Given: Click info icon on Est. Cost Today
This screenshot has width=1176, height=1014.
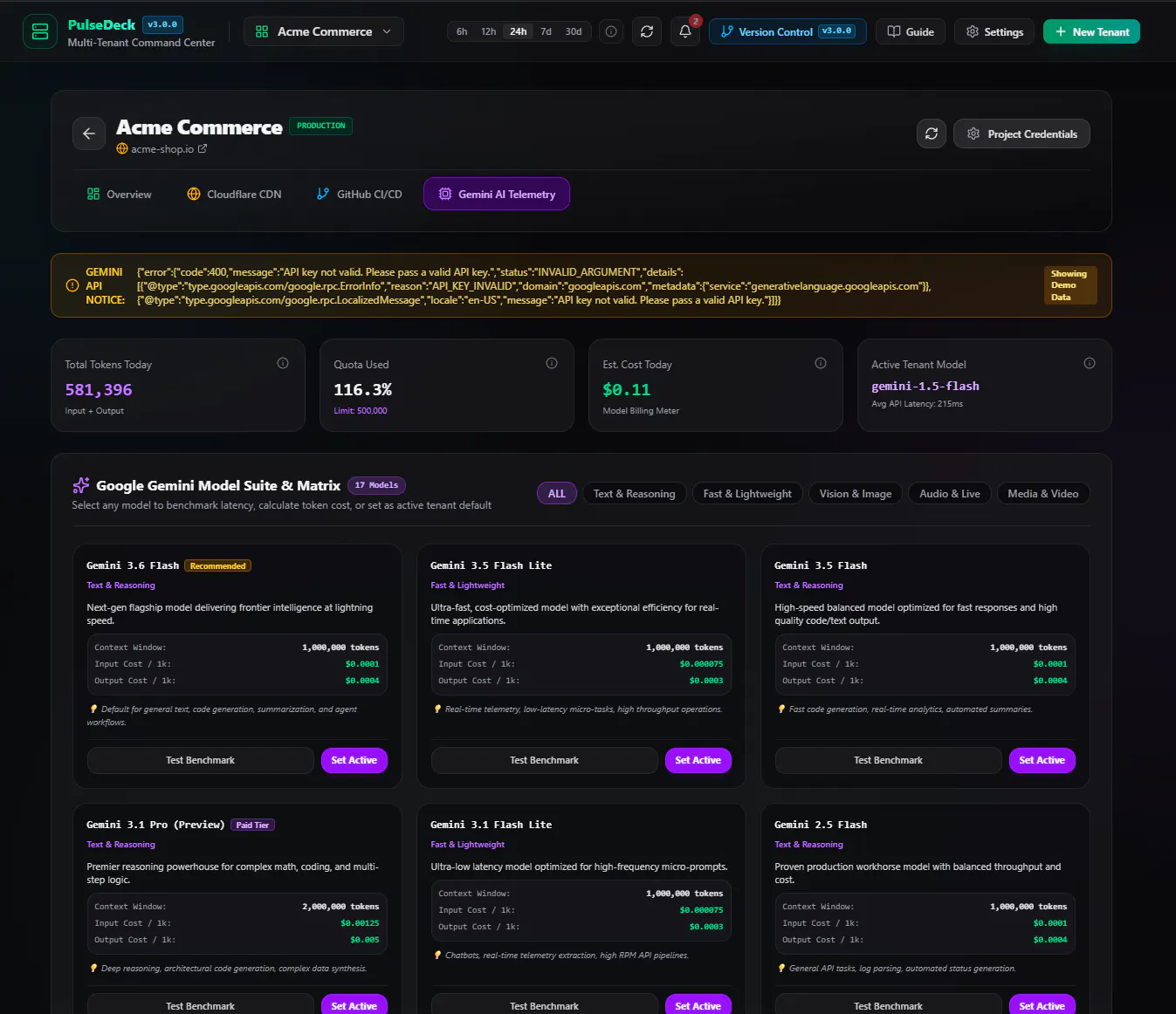Looking at the screenshot, I should (x=821, y=363).
